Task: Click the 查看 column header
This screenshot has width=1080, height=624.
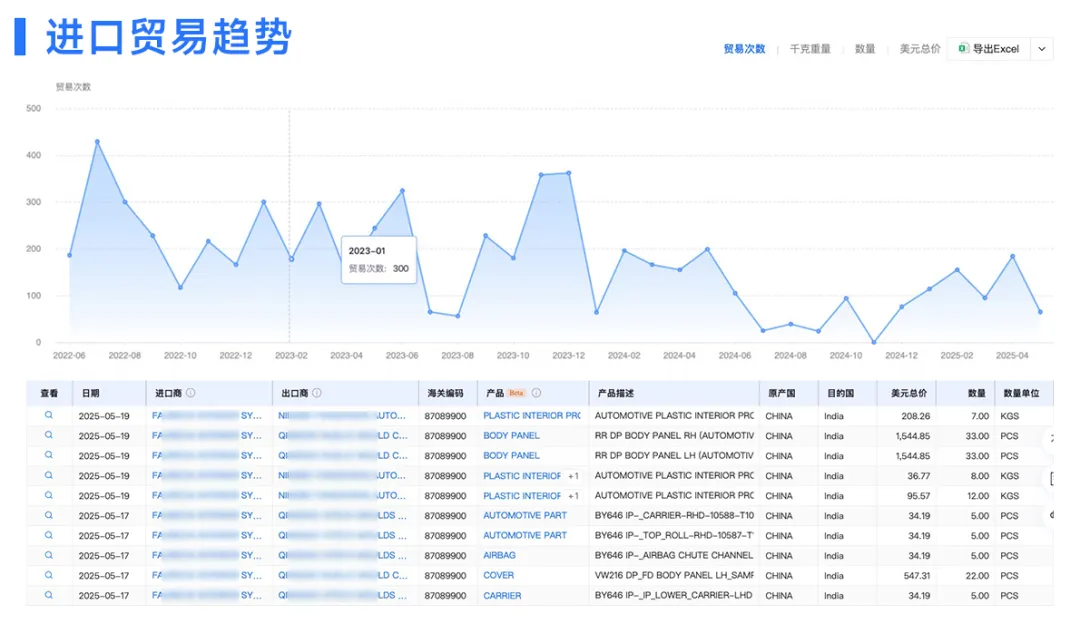Action: pos(49,393)
